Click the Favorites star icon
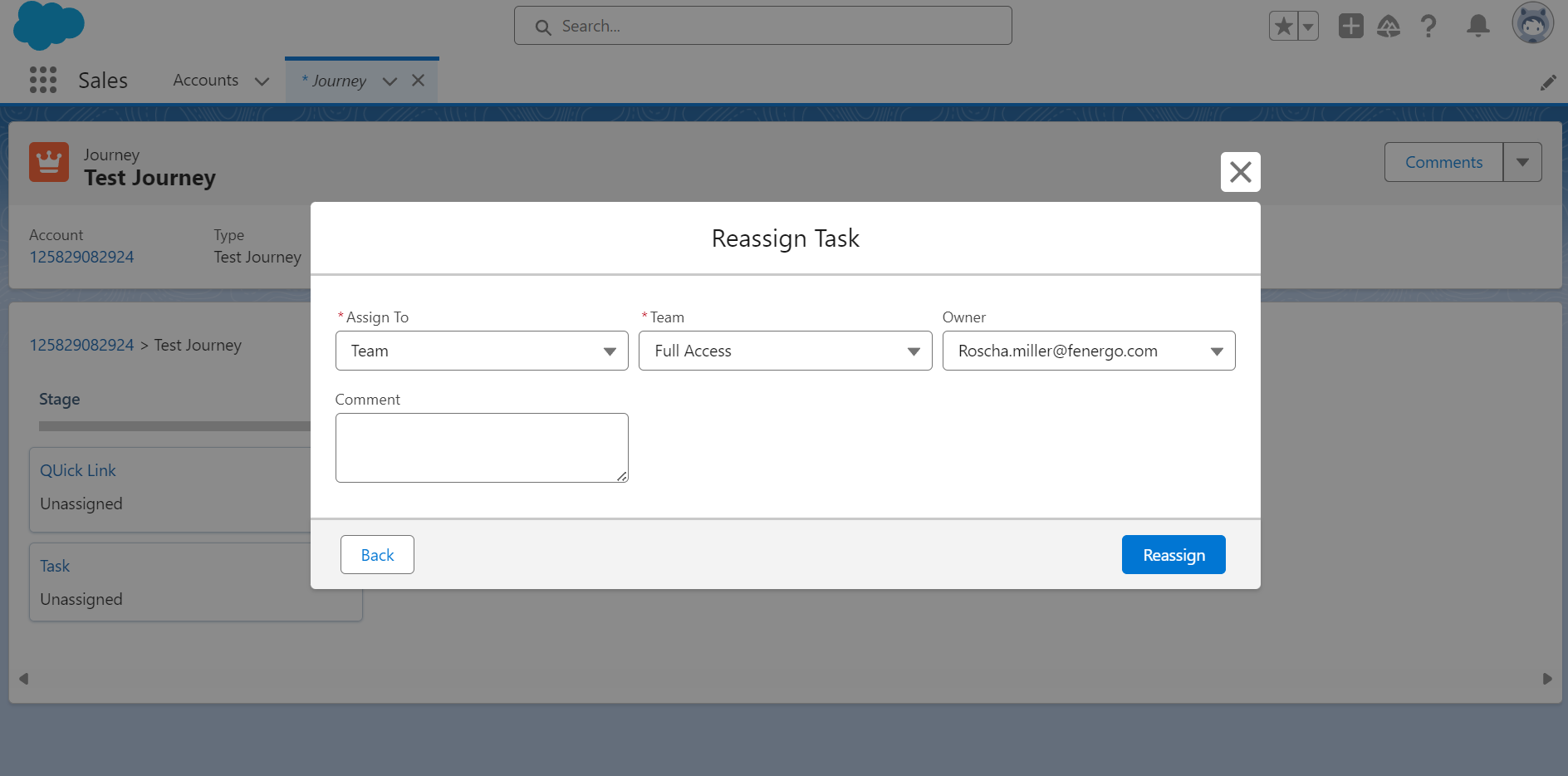Image resolution: width=1568 pixels, height=776 pixels. point(1283,27)
